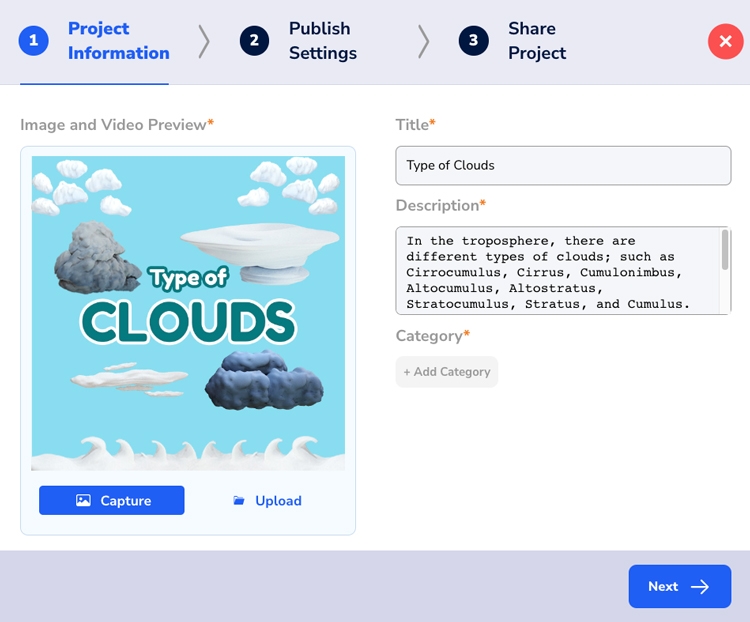Select the Upload text link
Image resolution: width=750 pixels, height=622 pixels.
(x=278, y=501)
